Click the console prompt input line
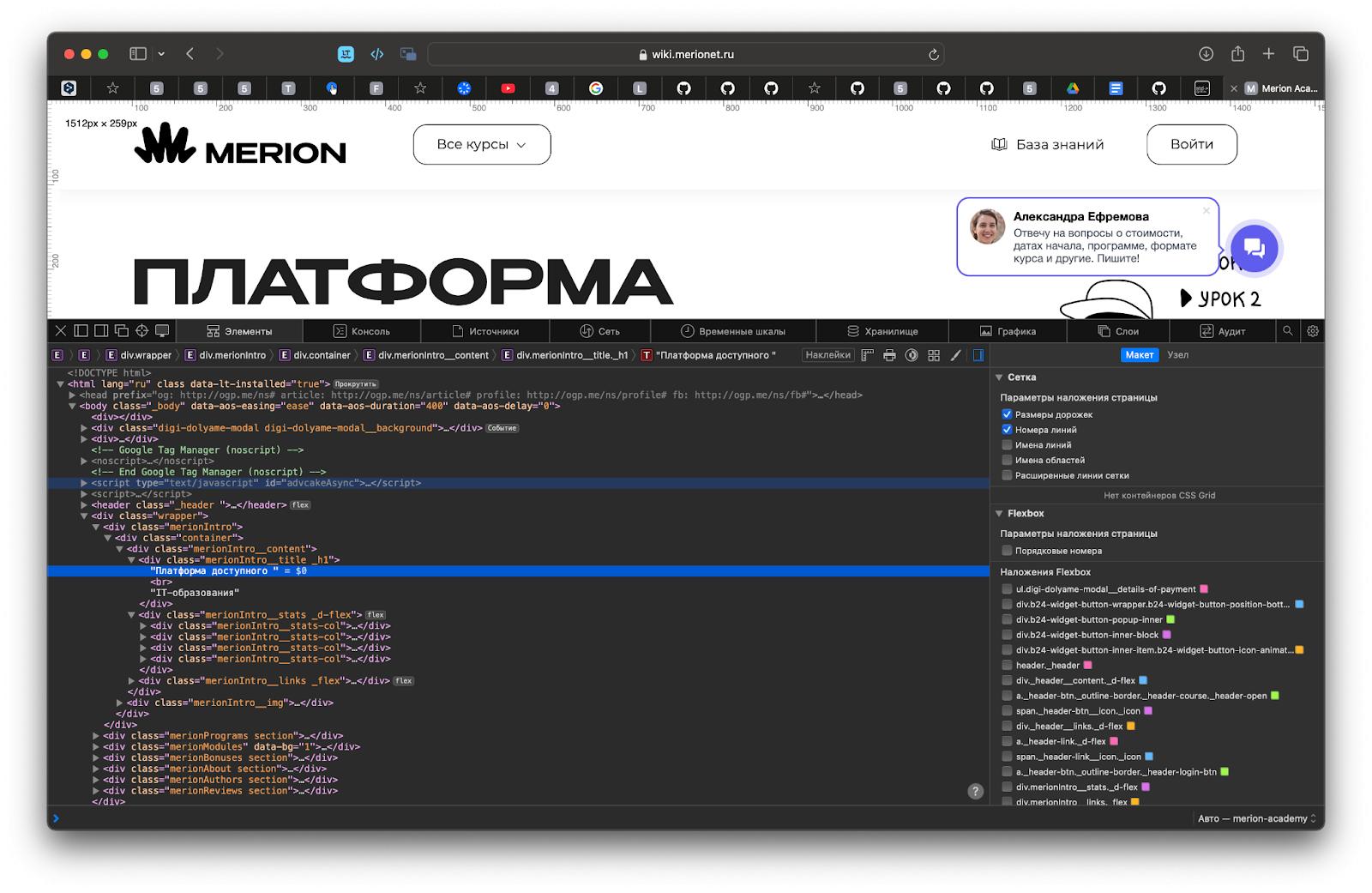 tap(617, 818)
